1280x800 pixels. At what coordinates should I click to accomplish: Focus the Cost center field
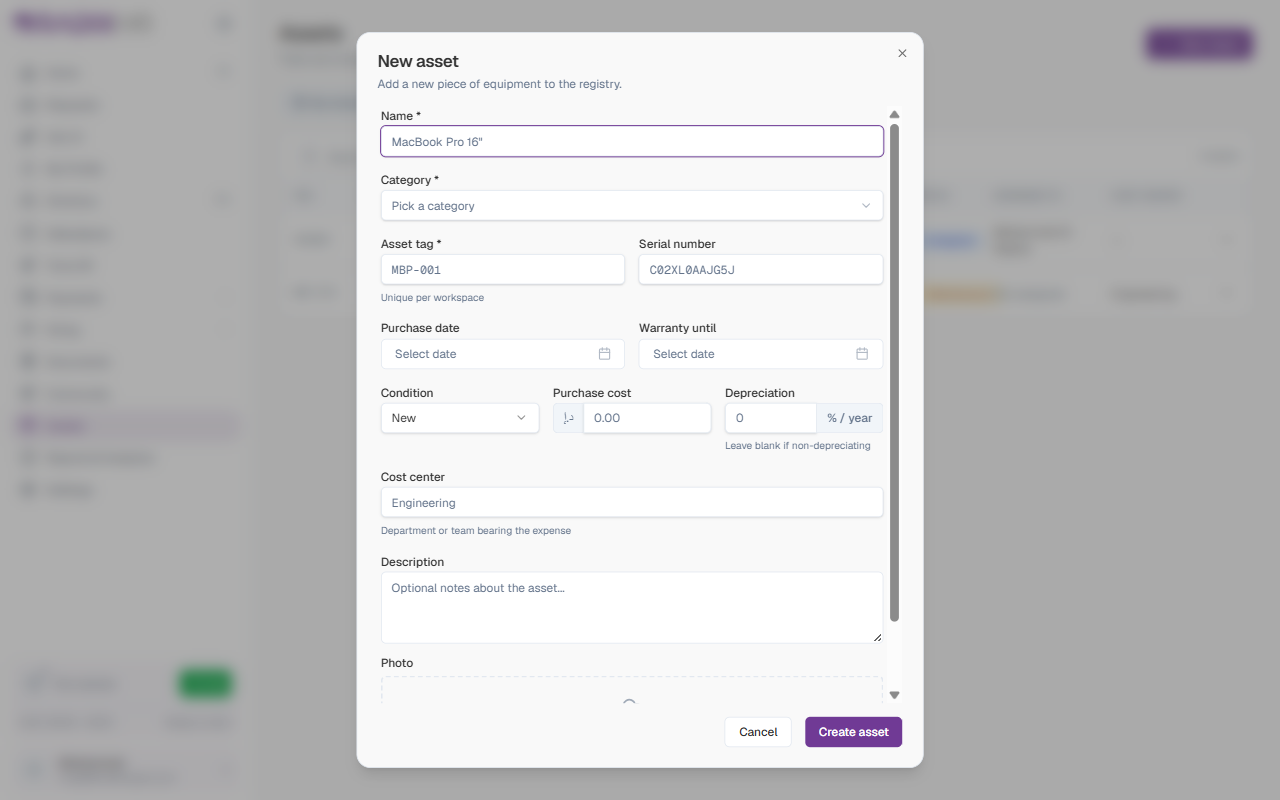(x=632, y=502)
